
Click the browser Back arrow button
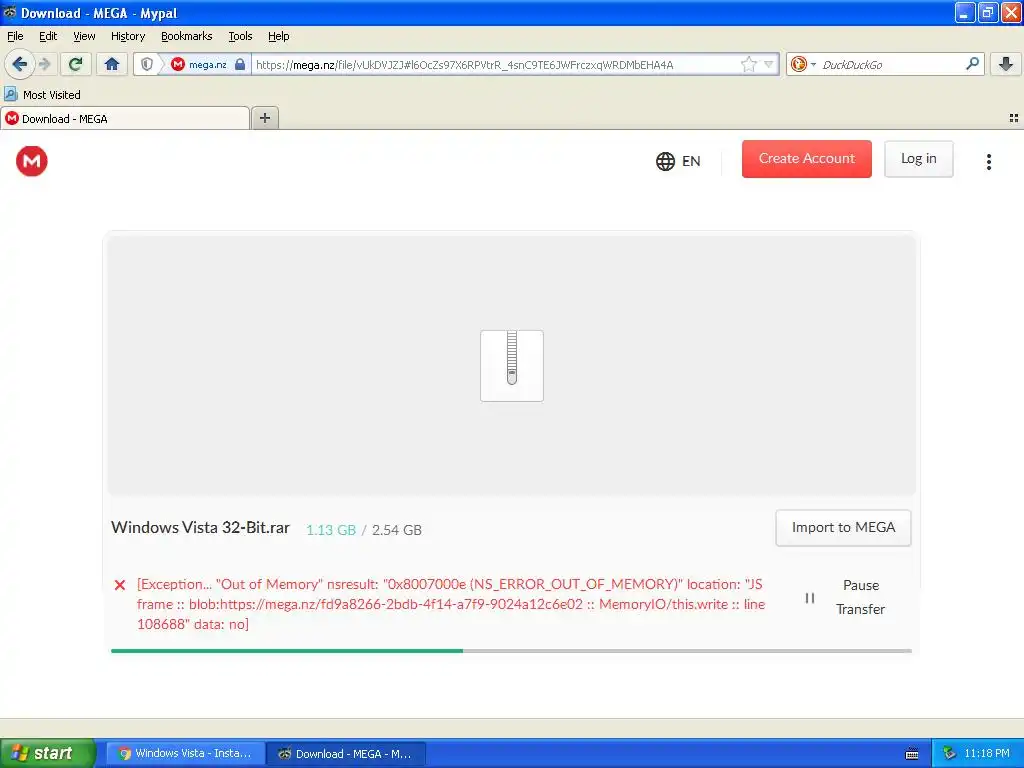pos(19,64)
